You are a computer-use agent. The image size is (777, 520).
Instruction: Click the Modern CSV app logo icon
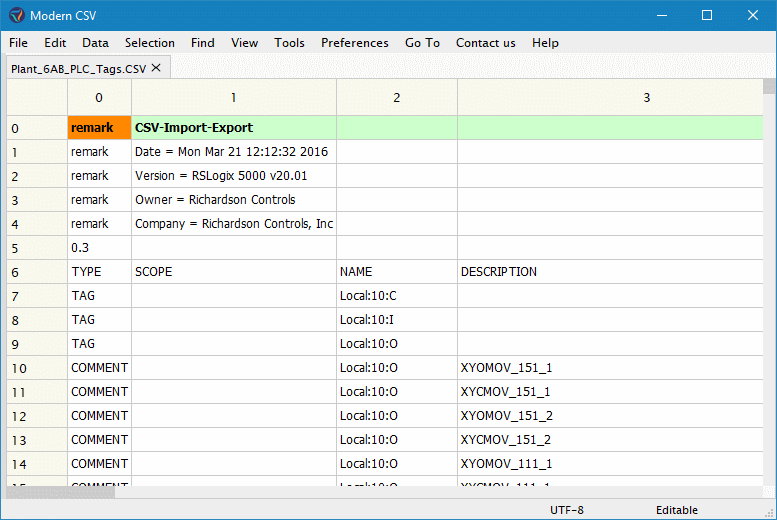click(x=16, y=15)
